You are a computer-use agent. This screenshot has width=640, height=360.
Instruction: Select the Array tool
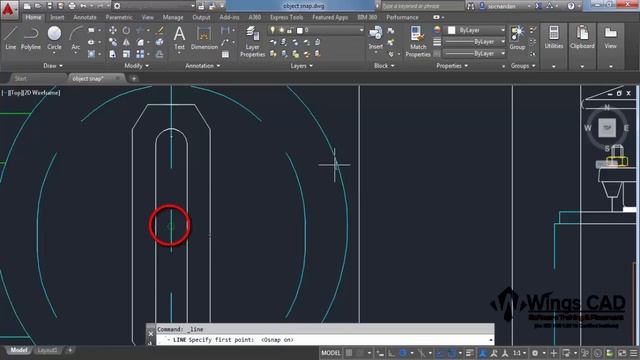(140, 54)
